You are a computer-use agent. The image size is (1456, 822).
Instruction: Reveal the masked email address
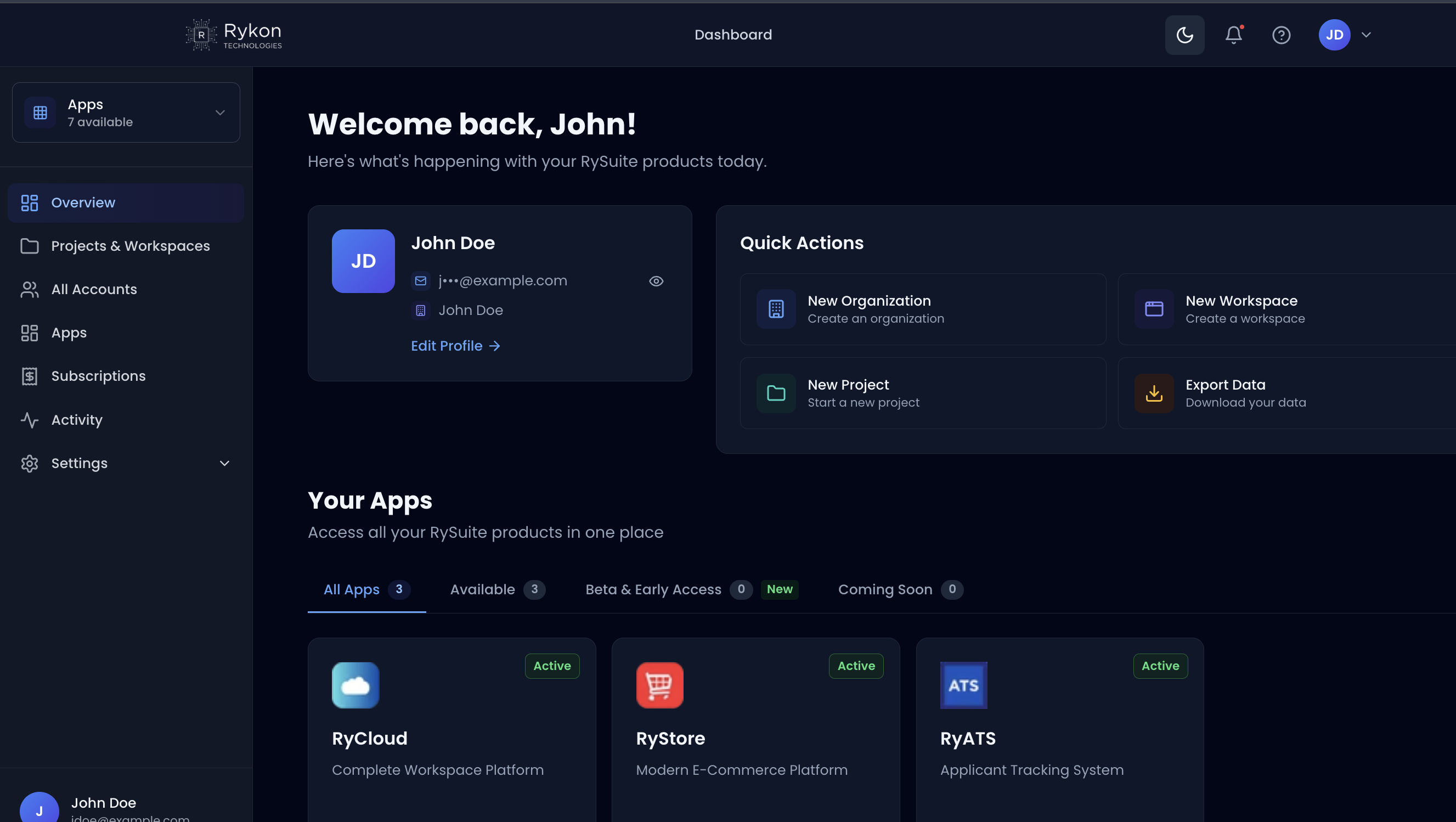656,280
